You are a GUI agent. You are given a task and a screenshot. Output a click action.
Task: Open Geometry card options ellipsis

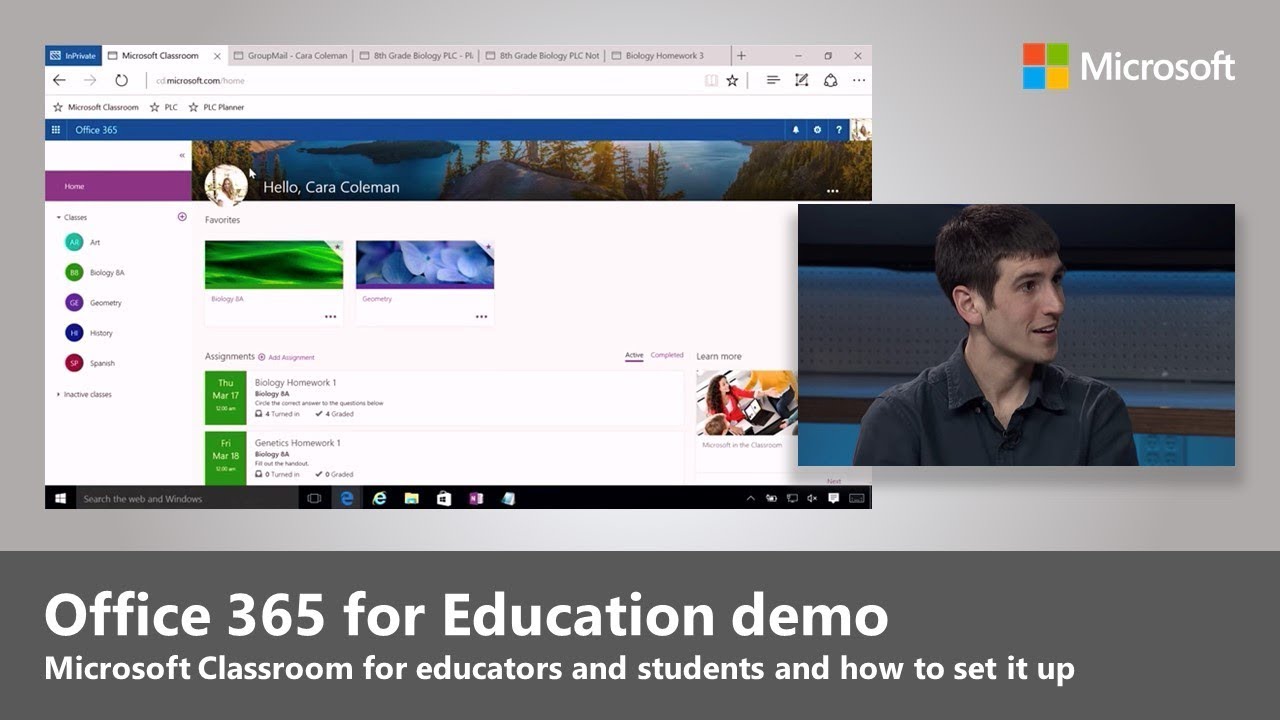481,316
